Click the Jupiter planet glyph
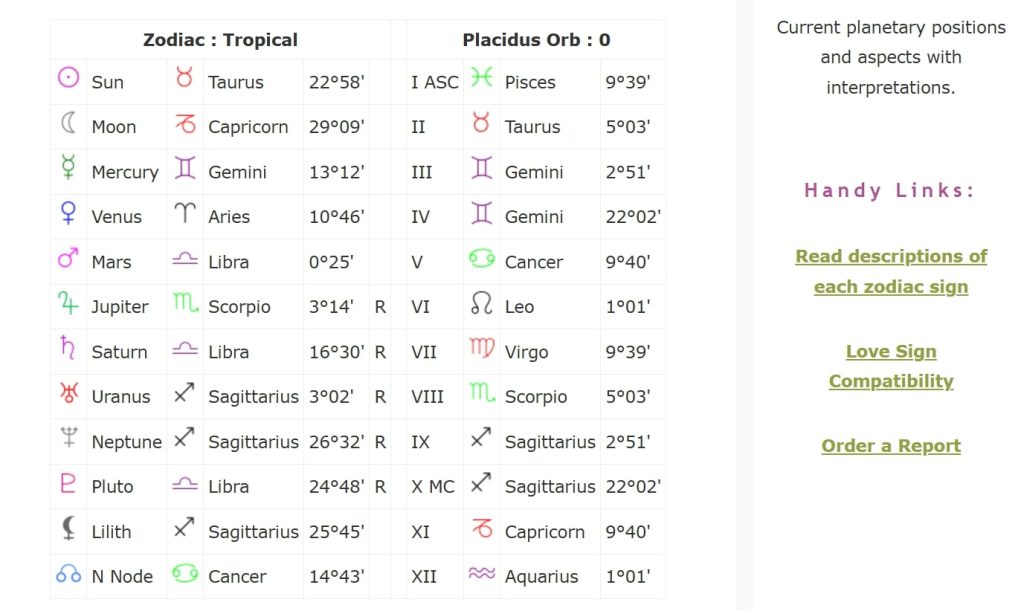The width and height of the screenshot is (1024, 611). pyautogui.click(x=68, y=303)
